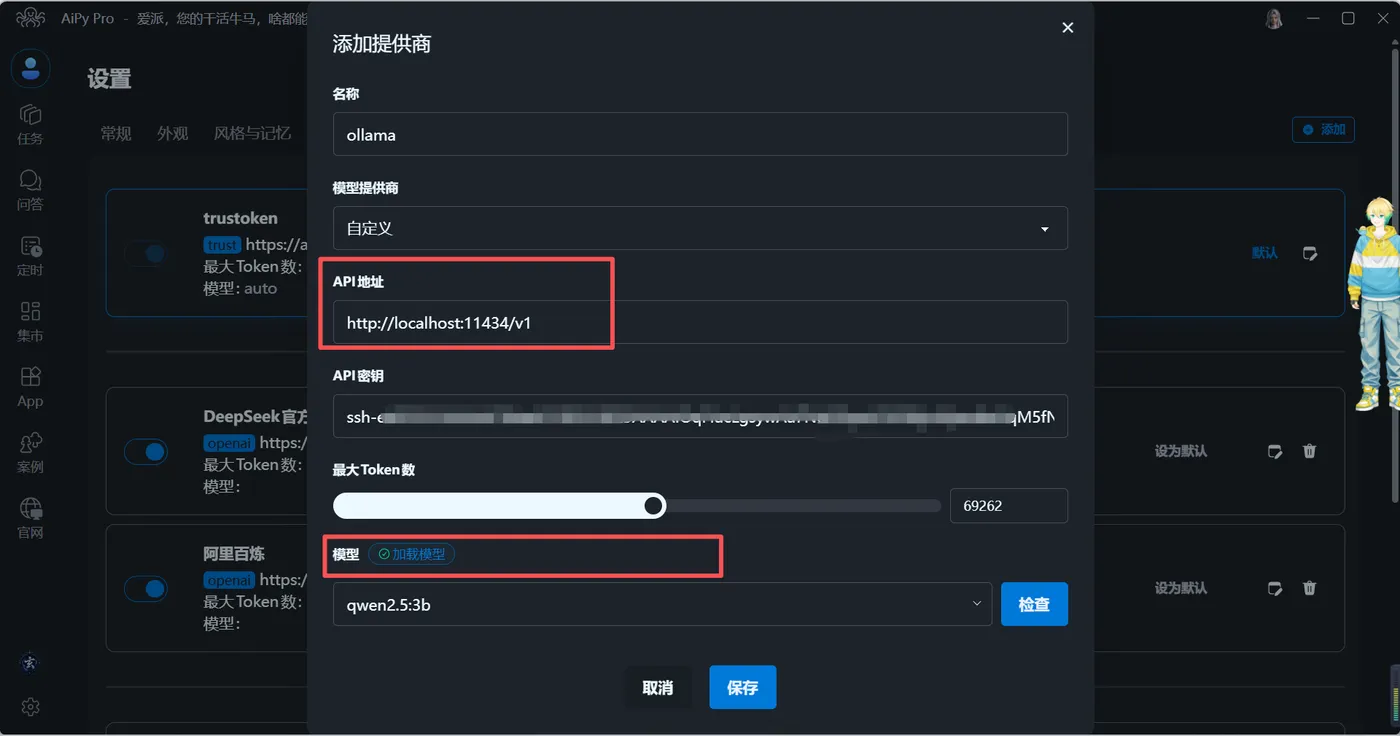The width and height of the screenshot is (1400, 736).
Task: Click the anime character mascot
Action: pyautogui.click(x=1378, y=303)
